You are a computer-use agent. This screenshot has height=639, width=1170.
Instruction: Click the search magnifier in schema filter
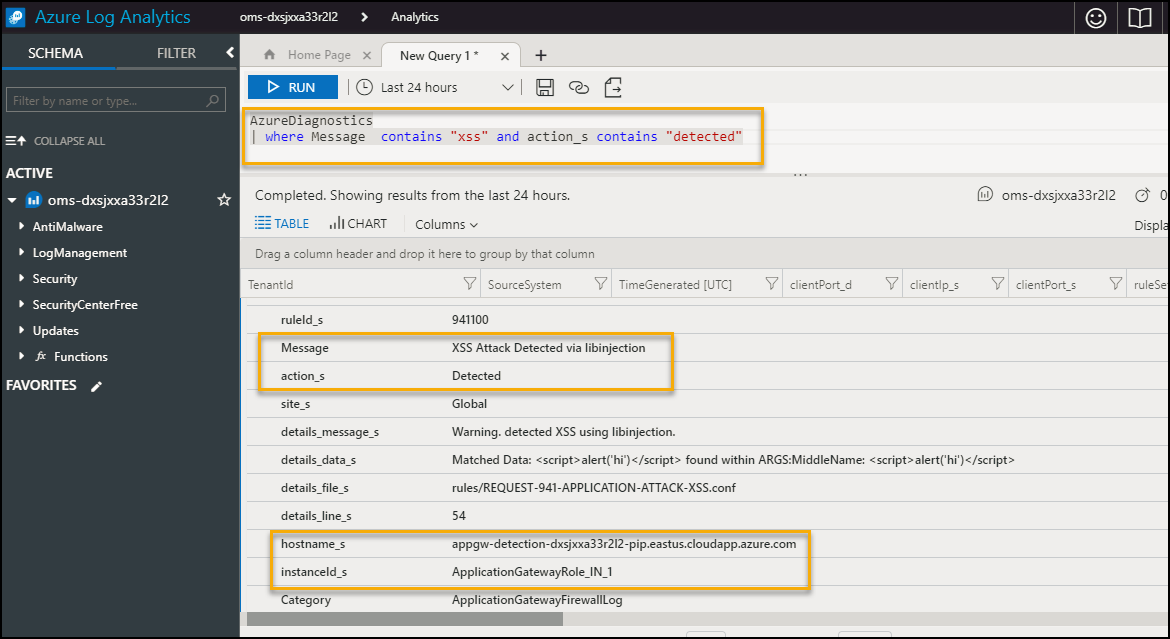click(213, 100)
